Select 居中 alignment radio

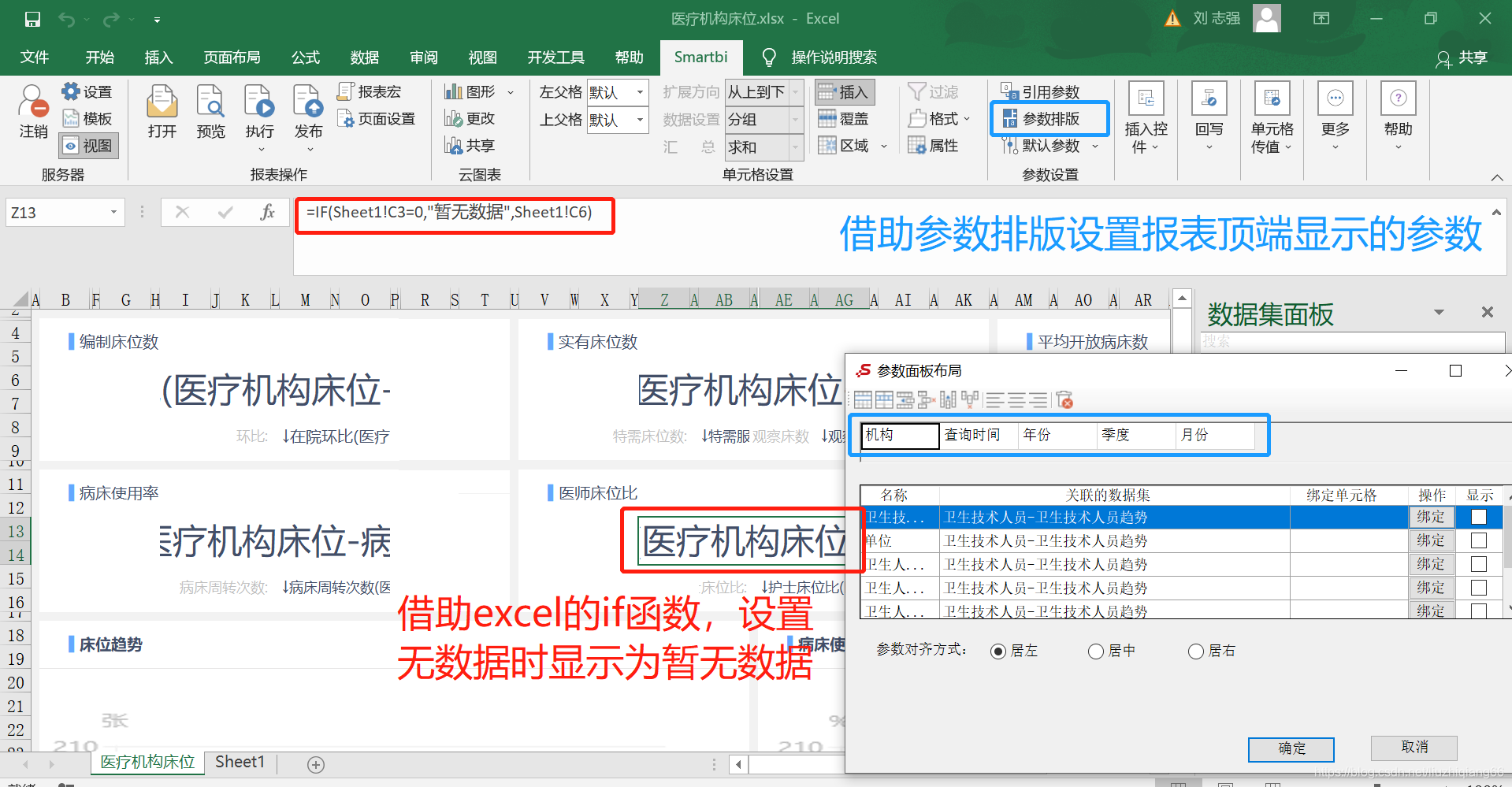pyautogui.click(x=1096, y=651)
